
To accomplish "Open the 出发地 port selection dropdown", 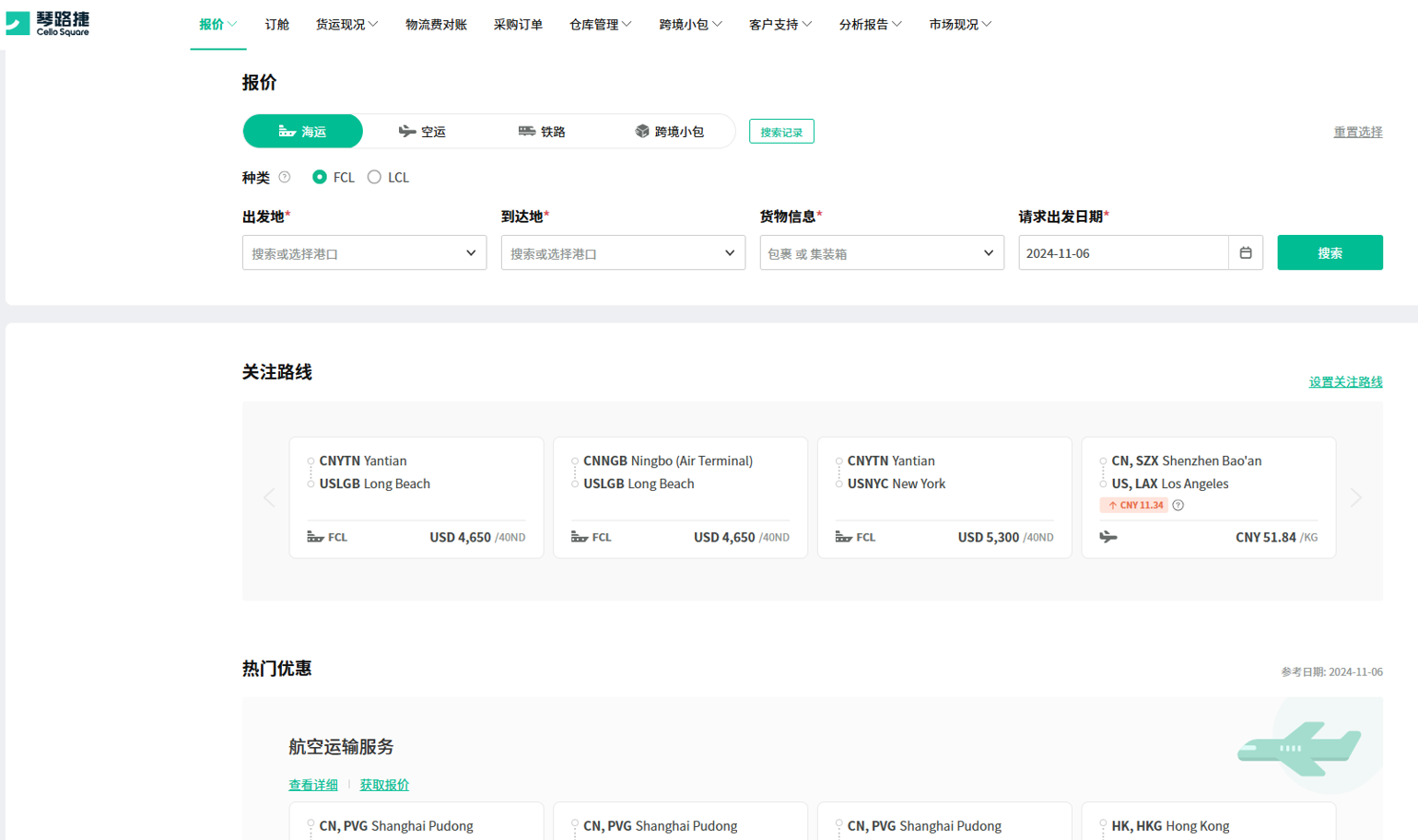I will tap(364, 252).
